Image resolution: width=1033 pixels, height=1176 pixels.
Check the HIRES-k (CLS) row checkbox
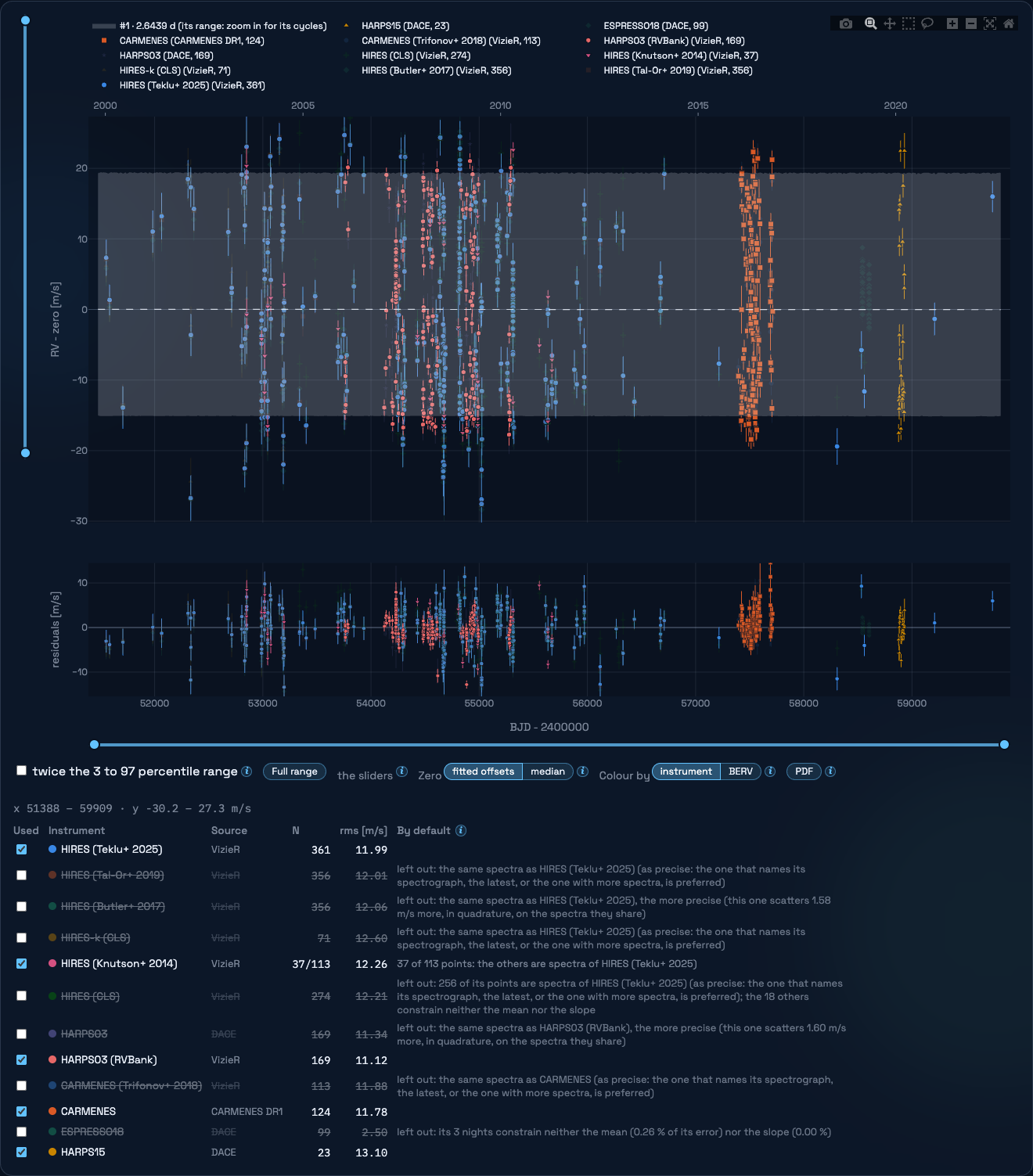pyautogui.click(x=21, y=938)
